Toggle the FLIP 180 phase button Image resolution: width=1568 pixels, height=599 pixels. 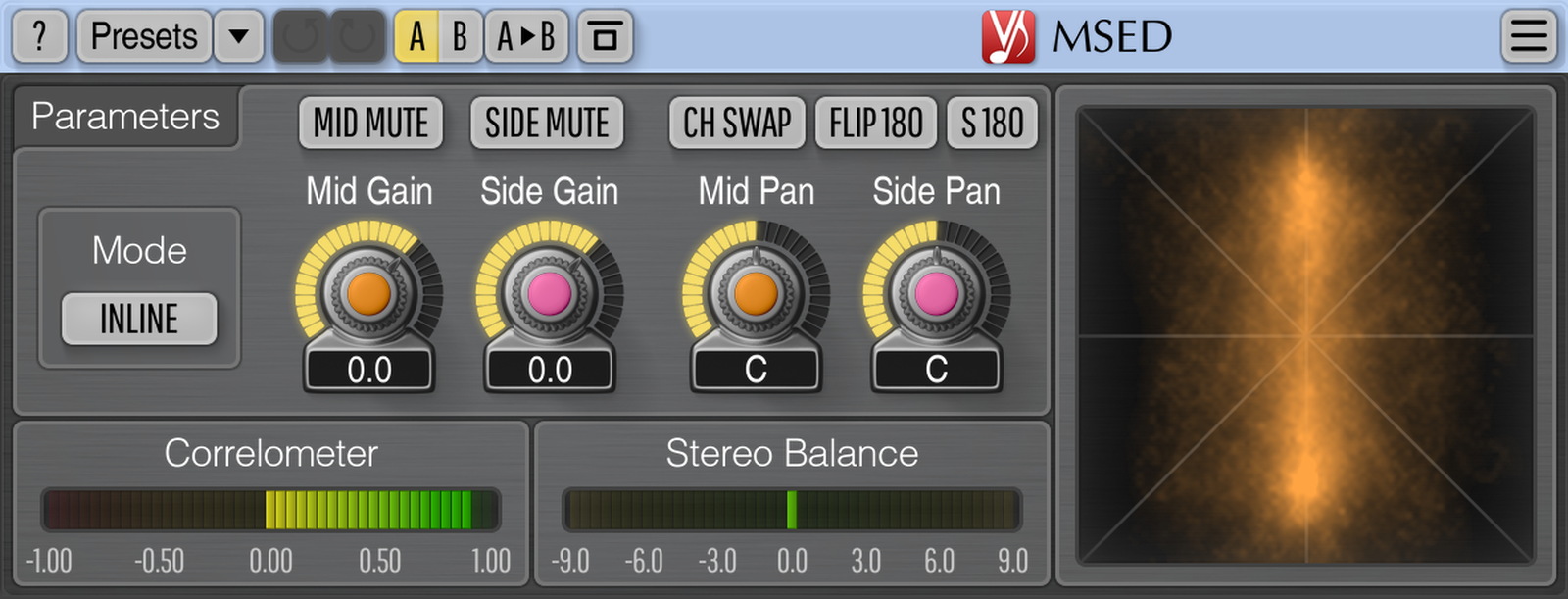(876, 124)
